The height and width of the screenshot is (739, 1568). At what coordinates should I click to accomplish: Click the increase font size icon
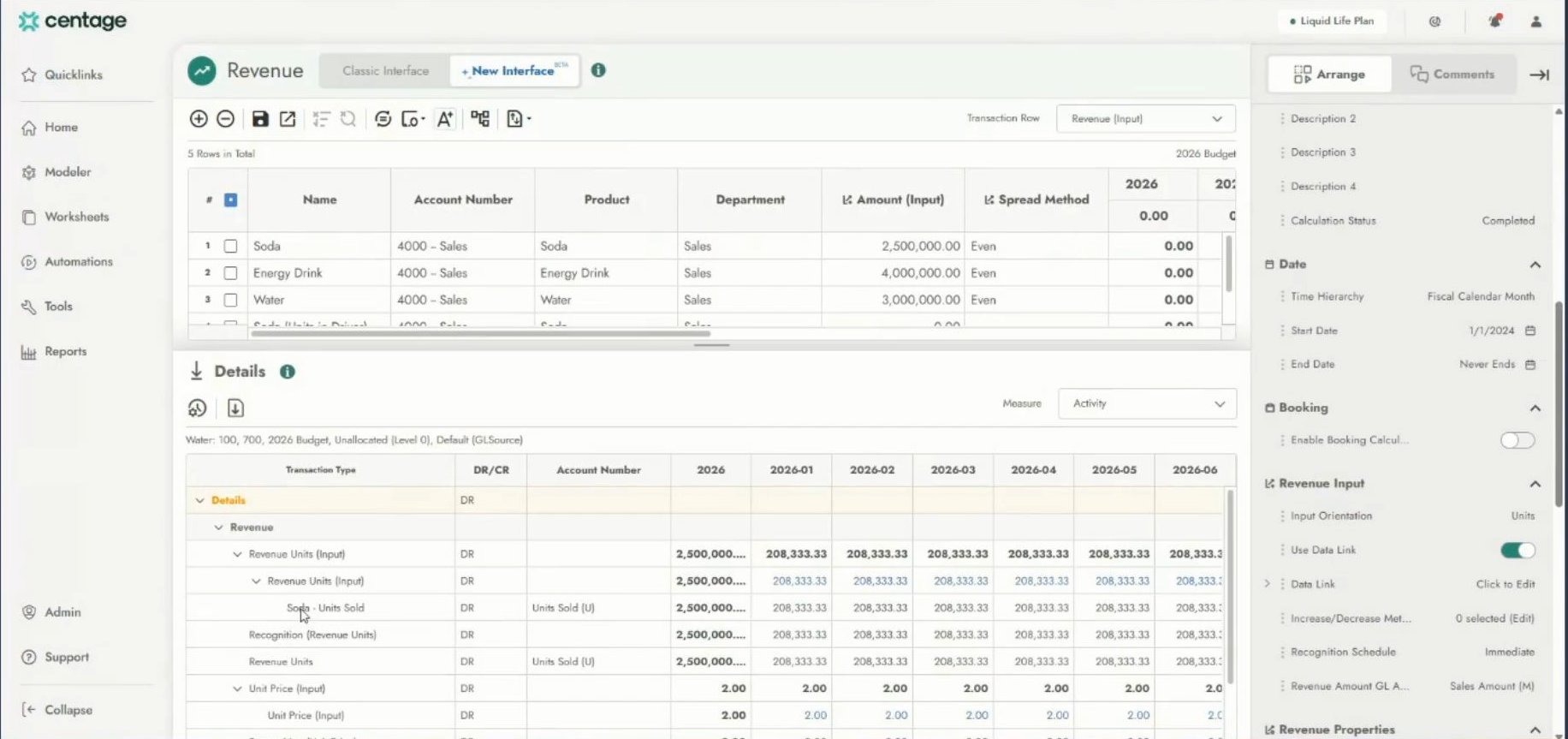click(x=445, y=119)
